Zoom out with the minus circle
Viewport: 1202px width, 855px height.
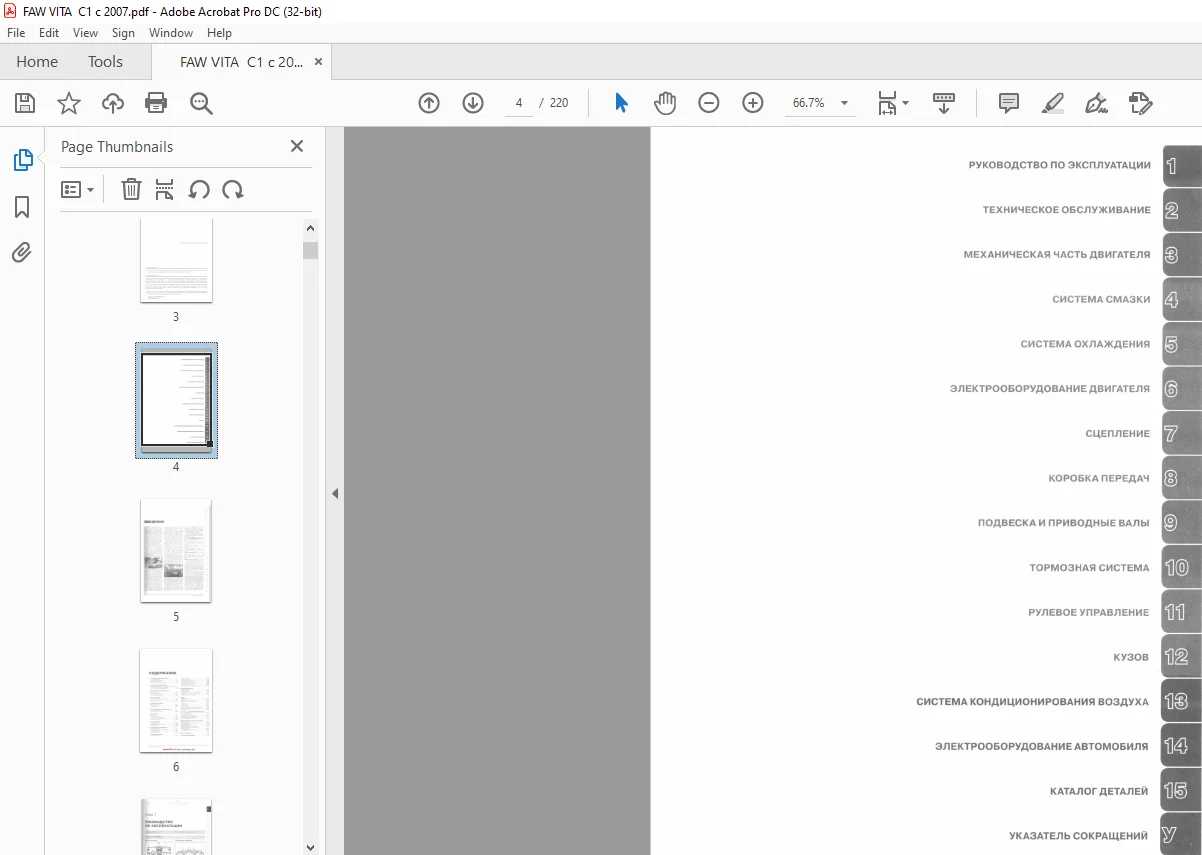tap(709, 103)
